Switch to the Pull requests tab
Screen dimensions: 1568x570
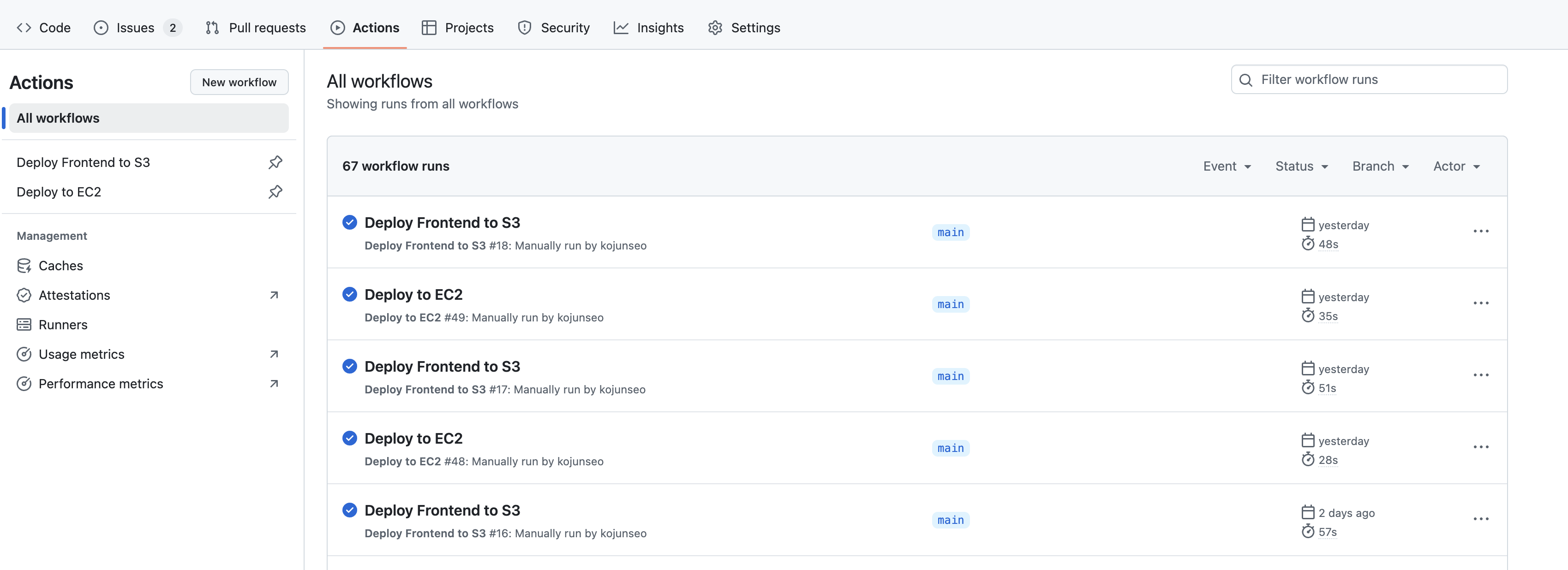point(256,28)
